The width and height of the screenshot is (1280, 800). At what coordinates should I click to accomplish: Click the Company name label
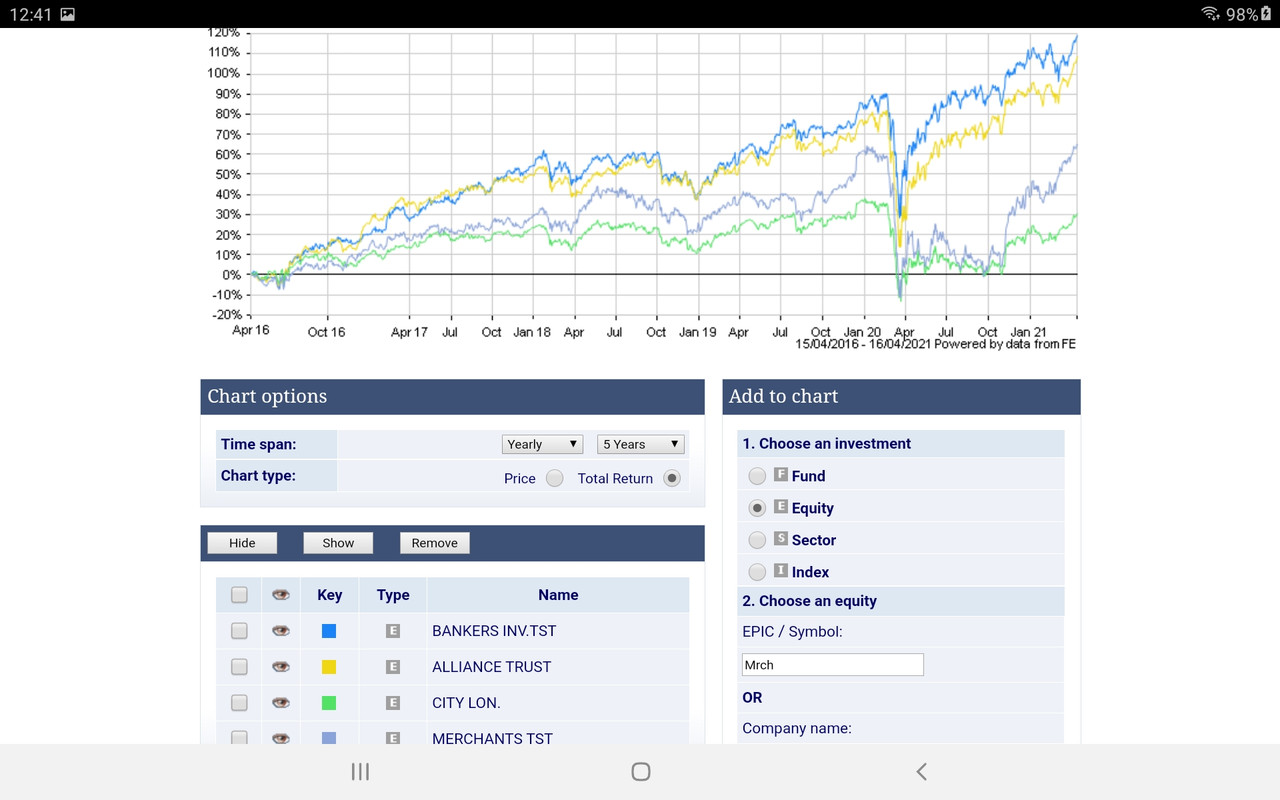797,728
